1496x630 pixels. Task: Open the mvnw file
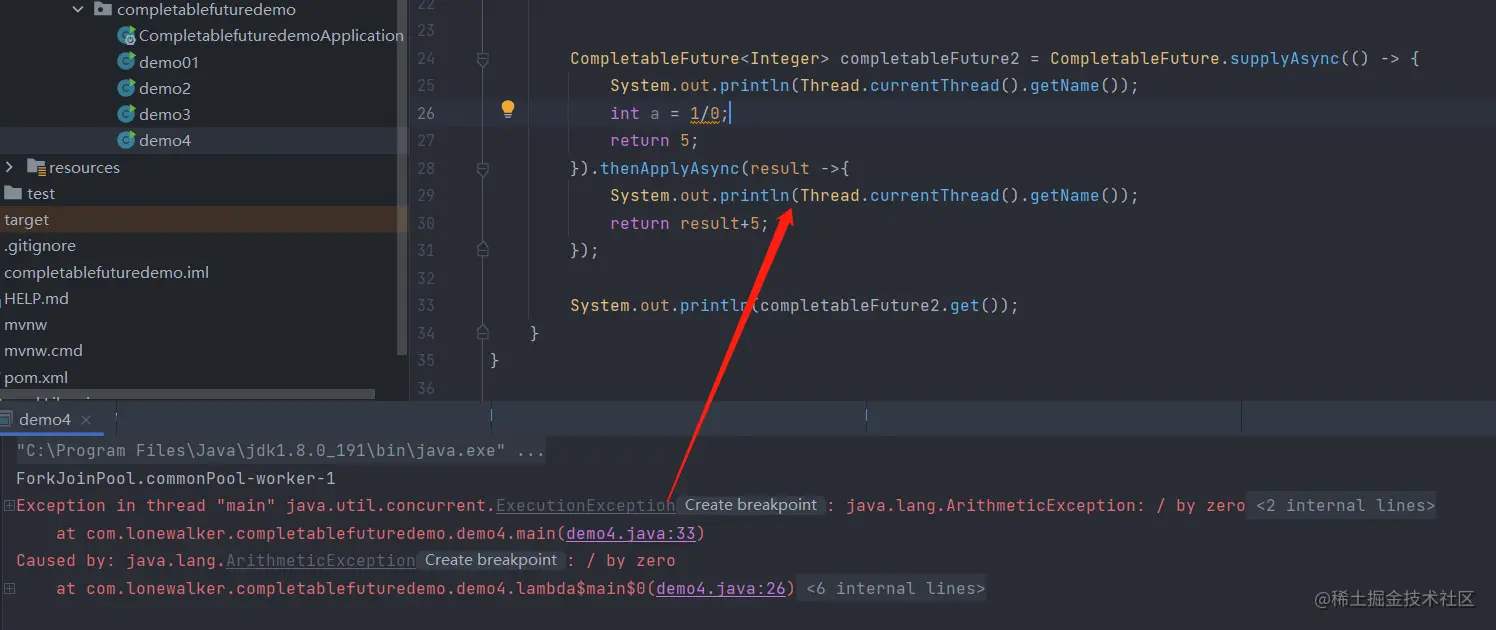coord(25,324)
